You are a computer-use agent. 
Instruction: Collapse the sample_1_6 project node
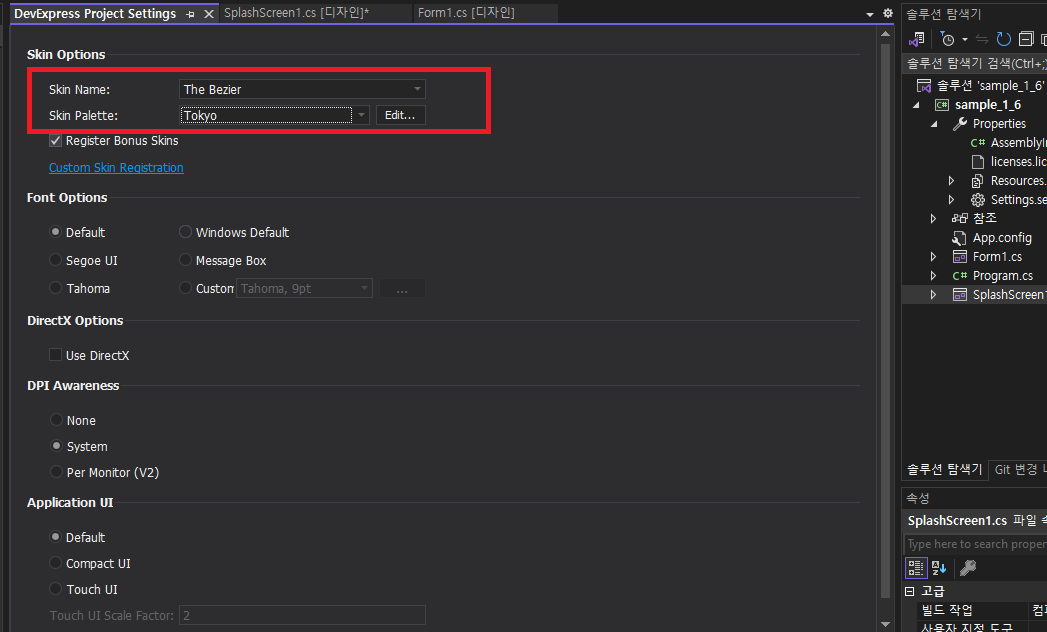coord(916,105)
